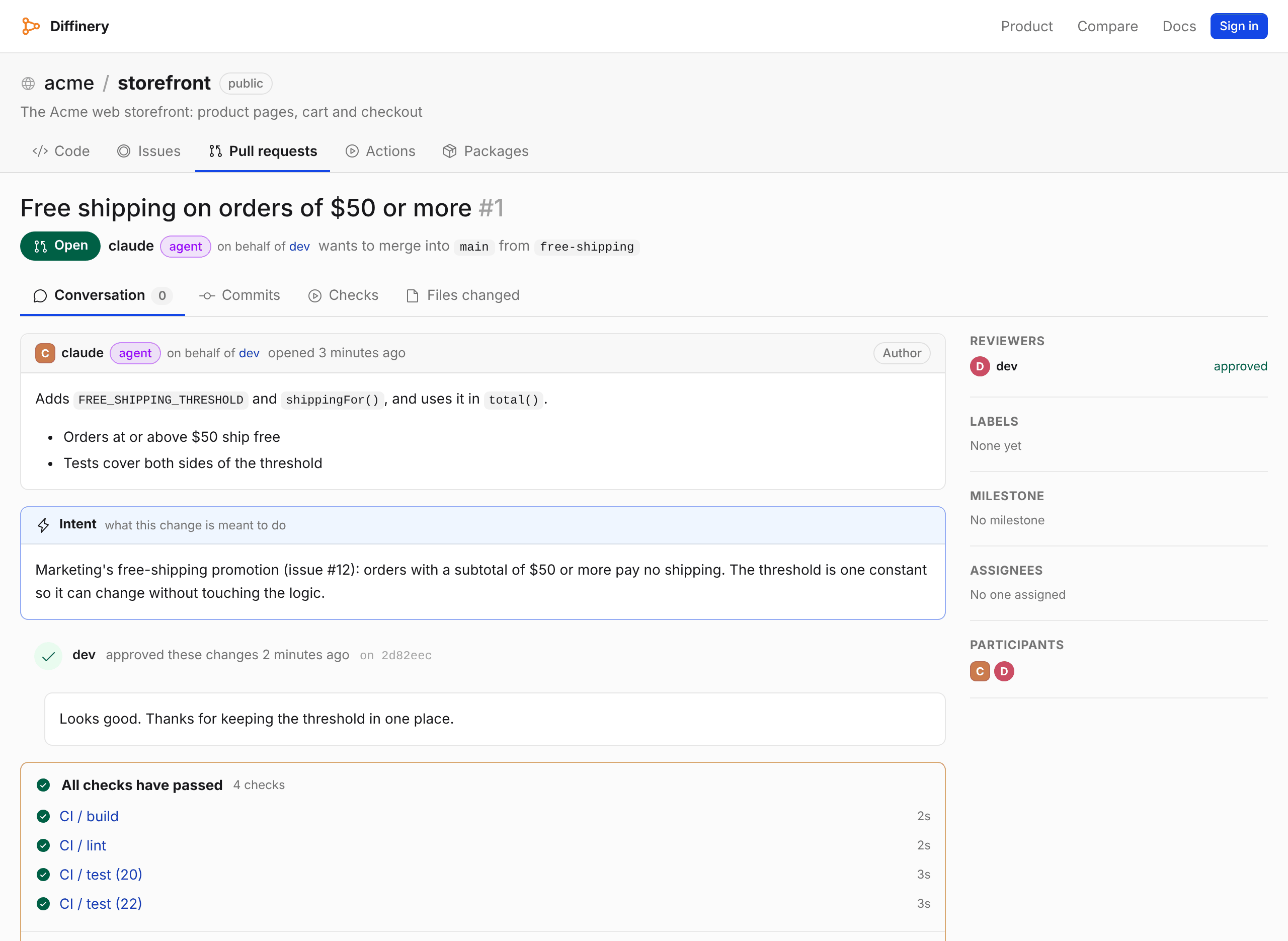Click the "No milestone" text
The height and width of the screenshot is (941, 1288).
[1007, 520]
